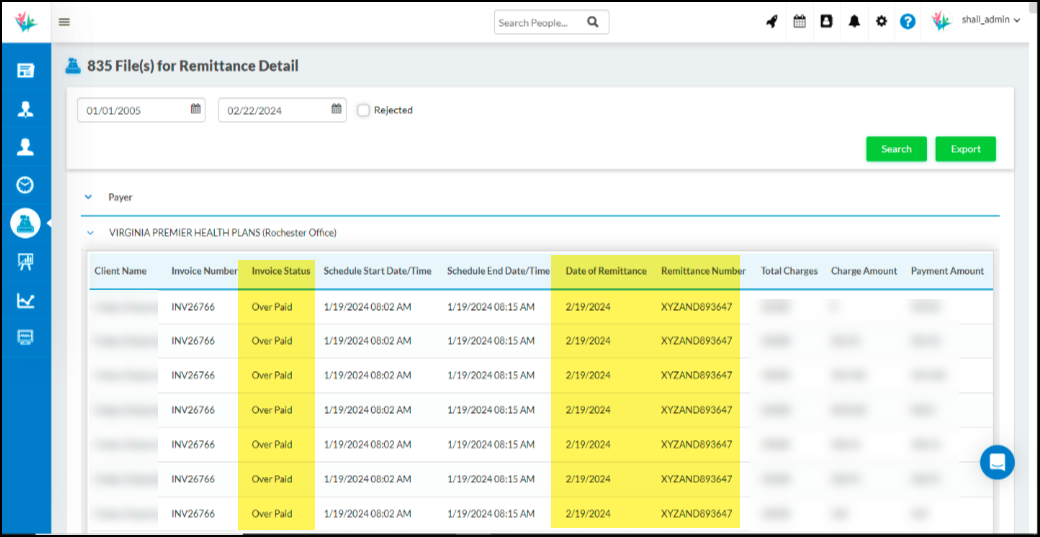Open the shail_admin user dropdown

point(990,22)
